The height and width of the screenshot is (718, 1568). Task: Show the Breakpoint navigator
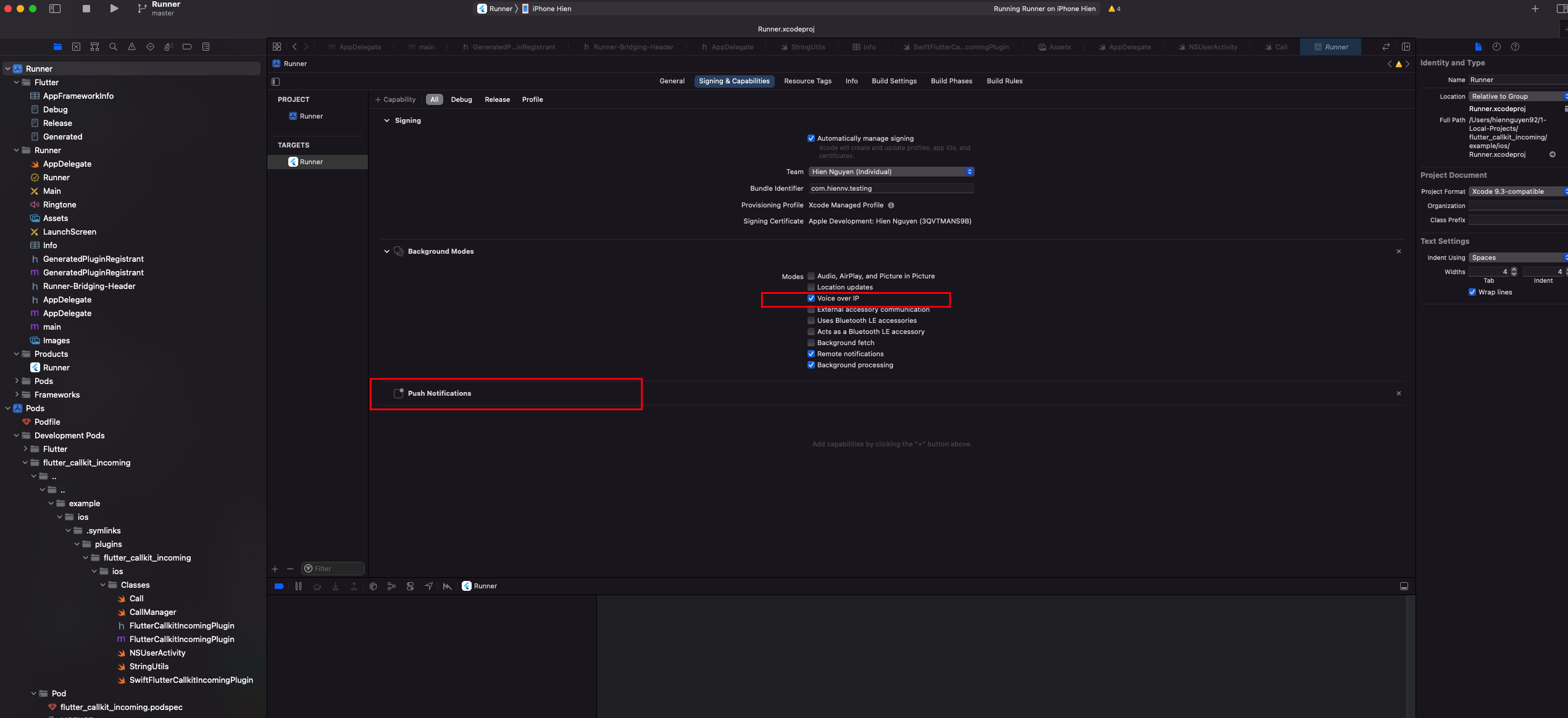[187, 47]
